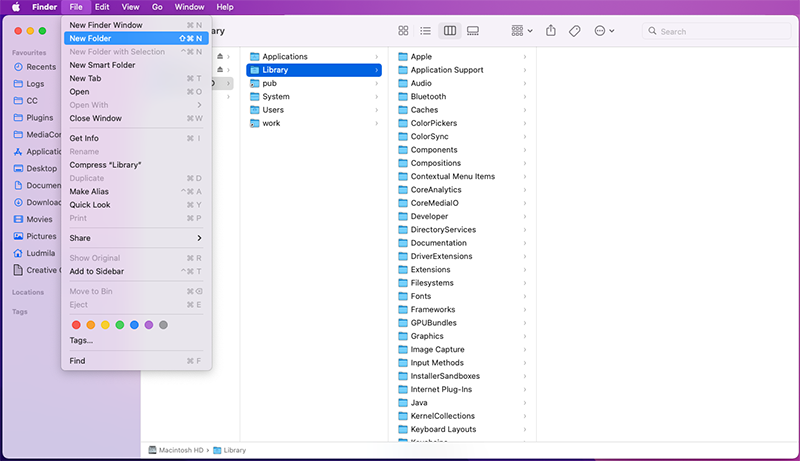Select the Application Support folder
The width and height of the screenshot is (800, 461).
tap(462, 70)
